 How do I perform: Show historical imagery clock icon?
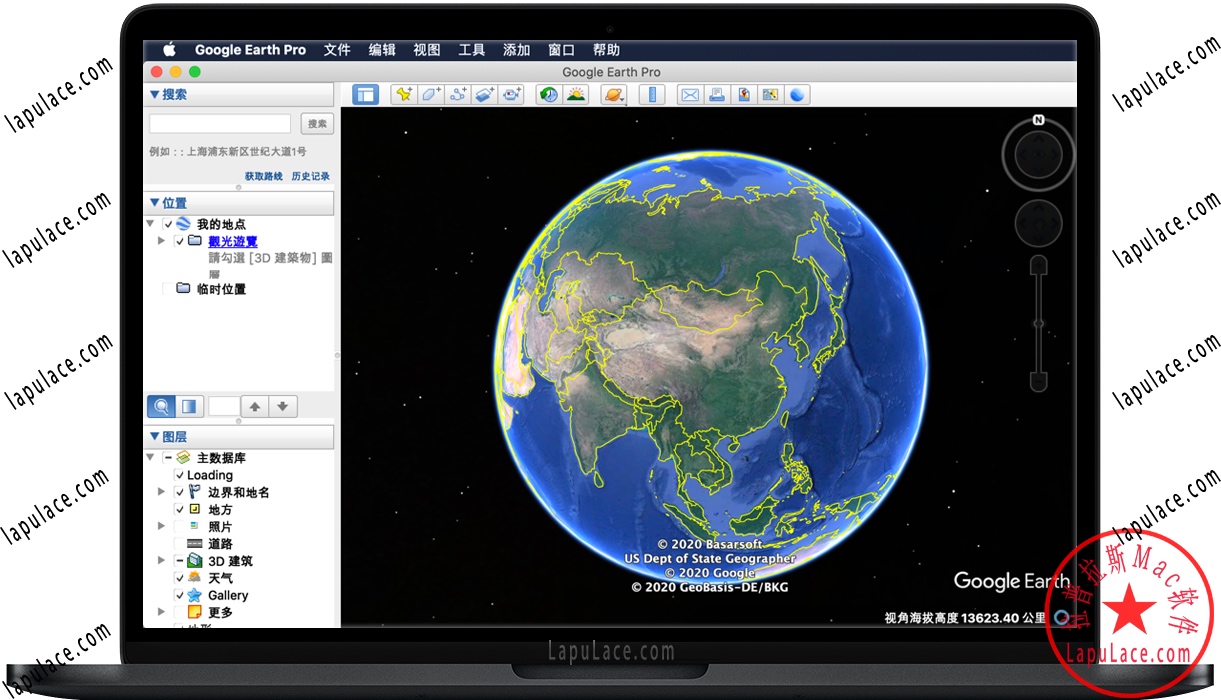tap(548, 95)
